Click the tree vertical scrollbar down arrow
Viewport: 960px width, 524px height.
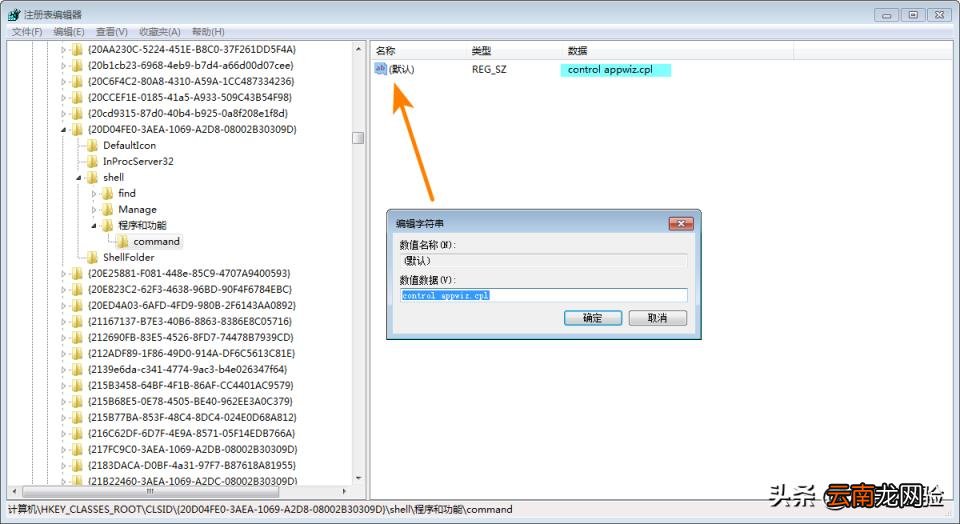(359, 478)
